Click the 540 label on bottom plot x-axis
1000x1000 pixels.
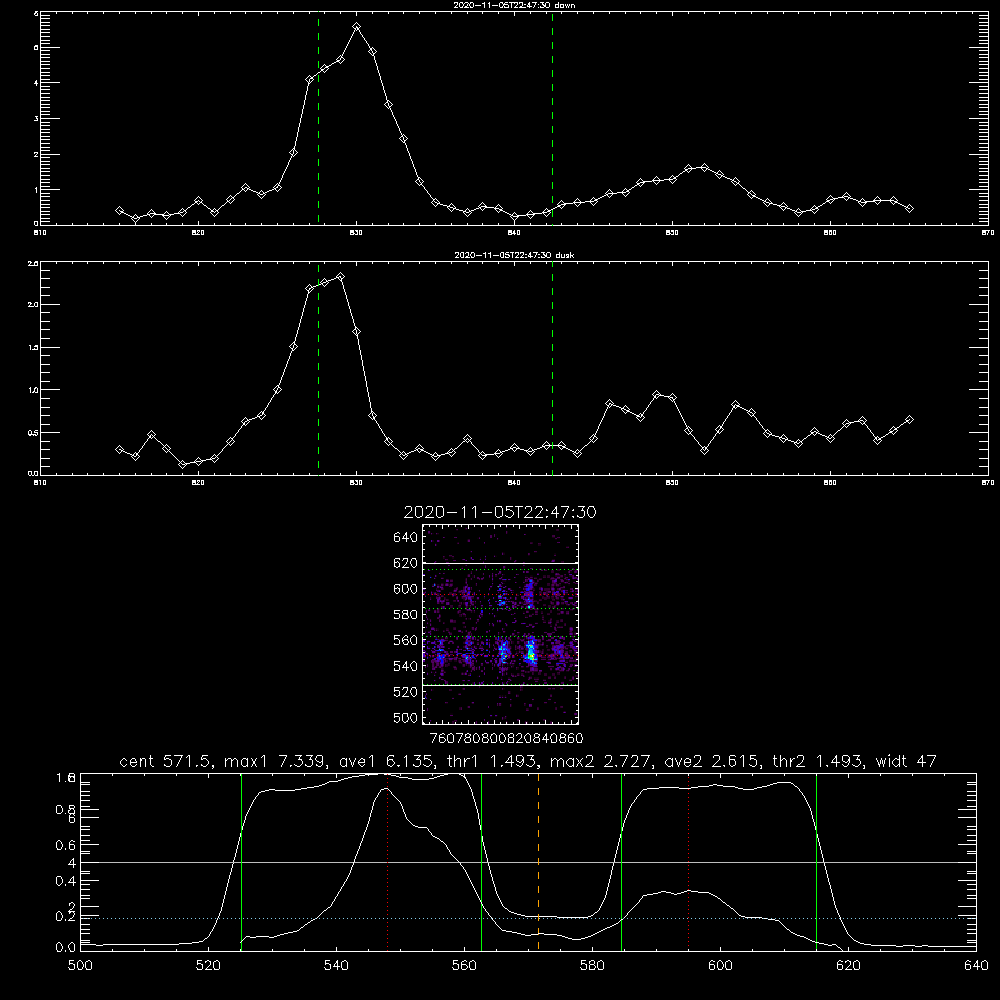coord(336,966)
